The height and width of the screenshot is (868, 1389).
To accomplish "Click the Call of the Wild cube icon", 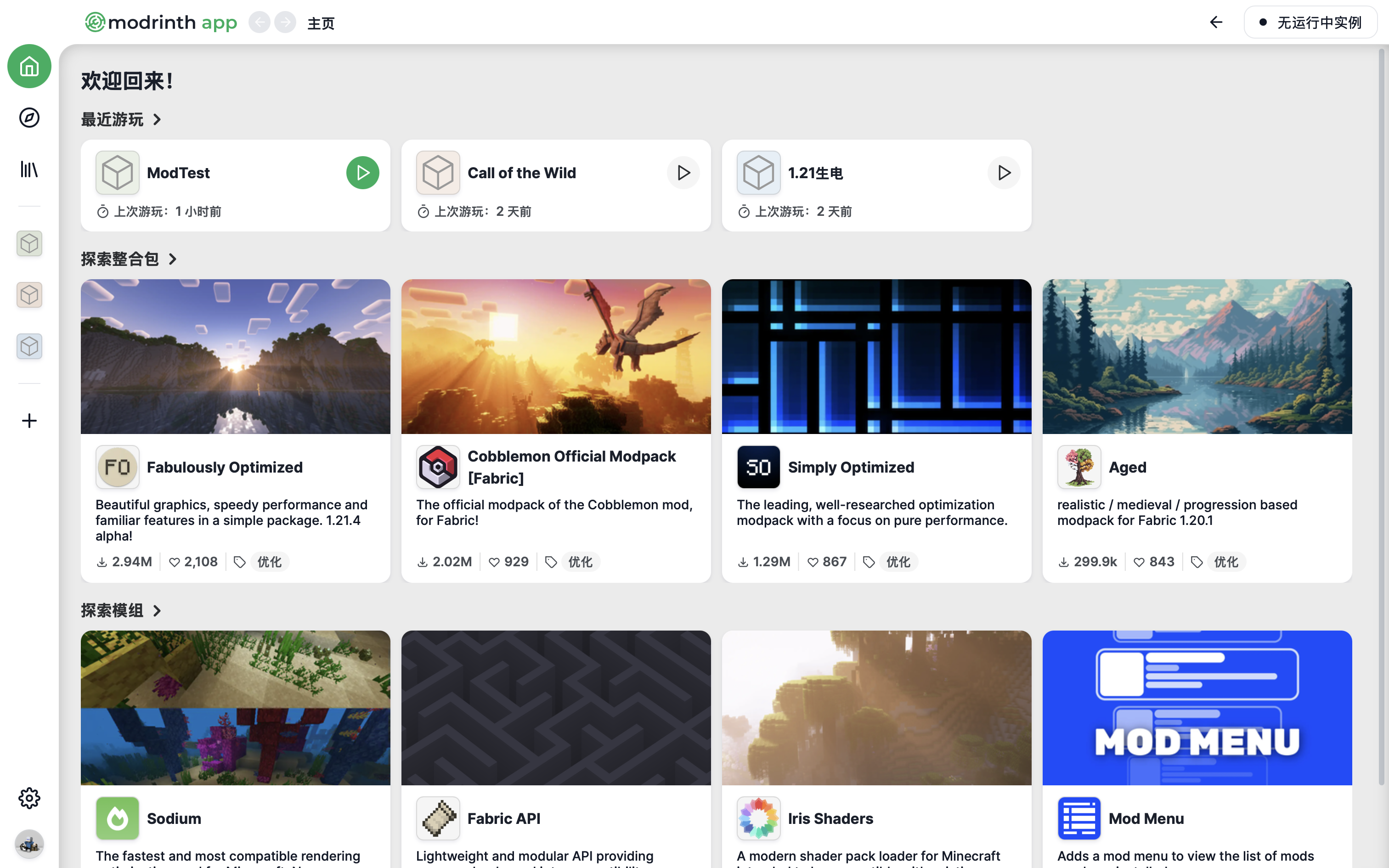I will coord(438,173).
